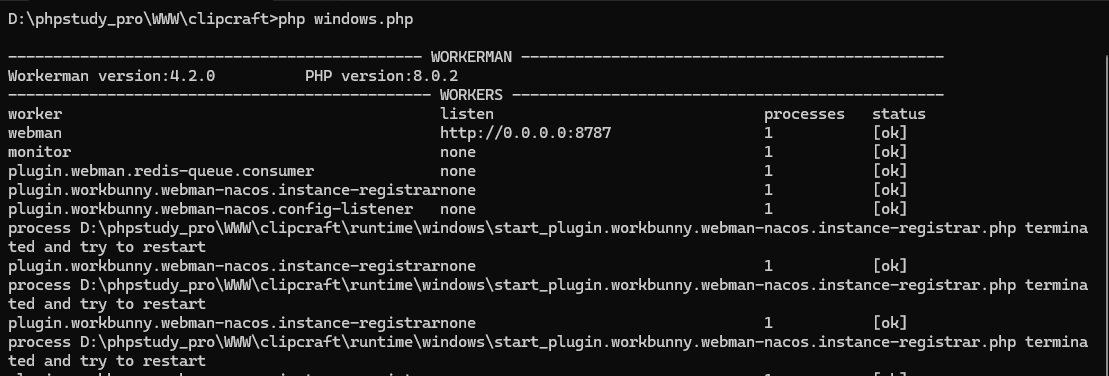Click the PHP version:8.0.2 text
The width and height of the screenshot is (1109, 376).
pos(381,76)
